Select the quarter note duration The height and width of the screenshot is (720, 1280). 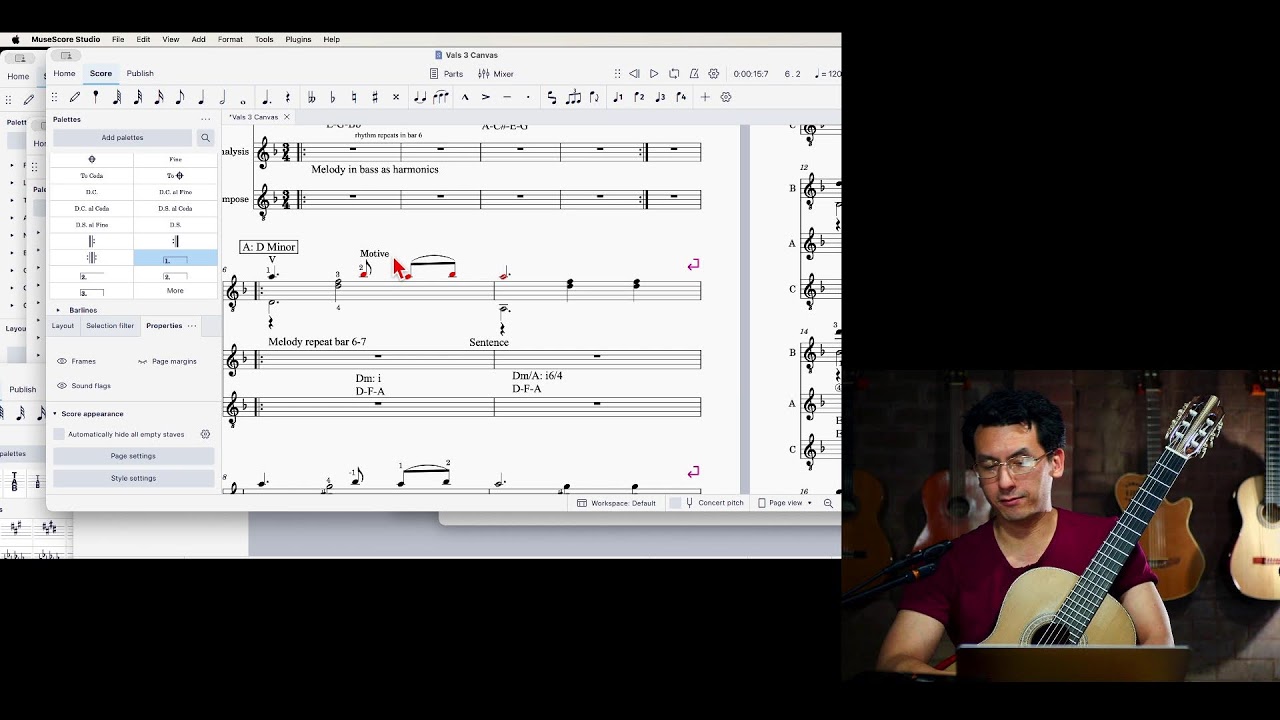click(x=201, y=97)
